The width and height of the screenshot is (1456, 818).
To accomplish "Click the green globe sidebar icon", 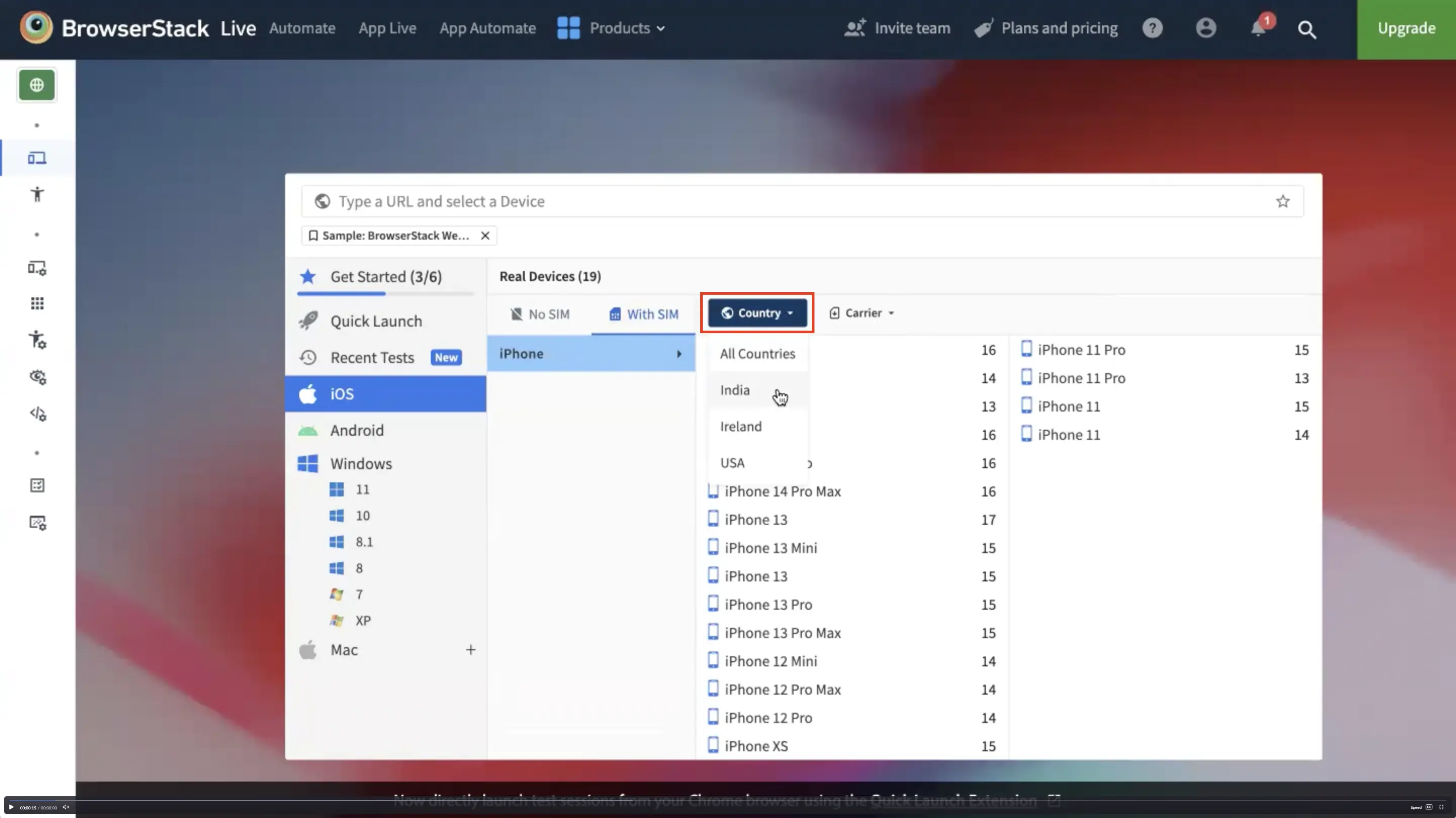I will click(x=37, y=85).
